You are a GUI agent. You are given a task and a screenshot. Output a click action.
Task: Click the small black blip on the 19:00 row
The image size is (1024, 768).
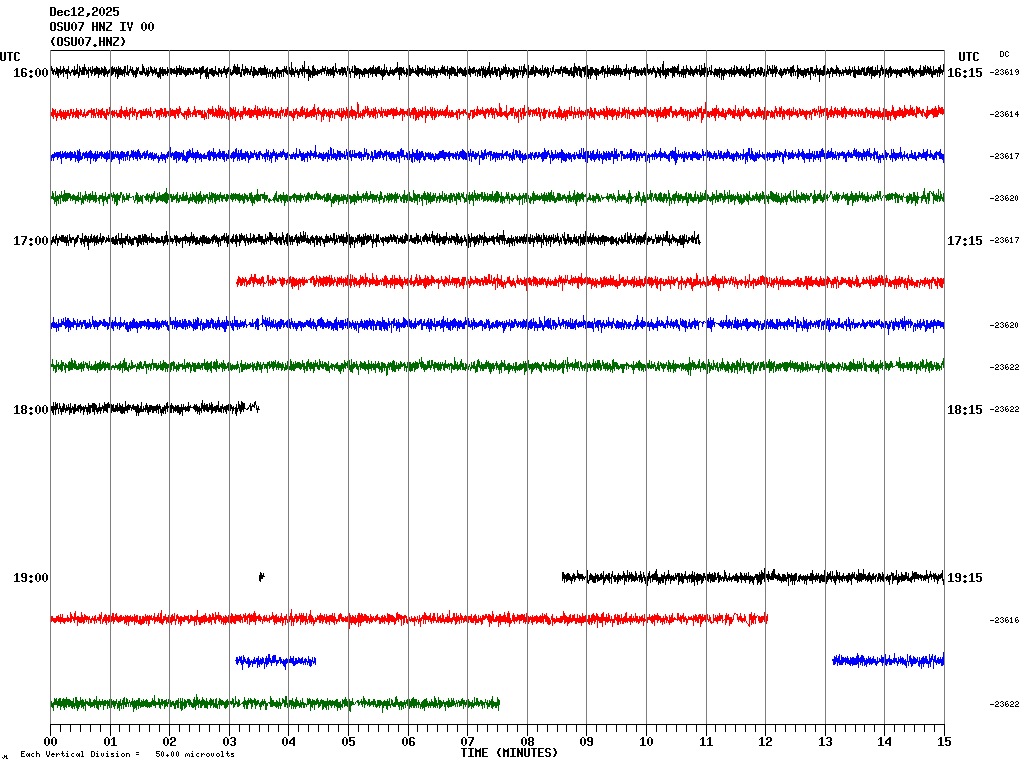tap(261, 576)
